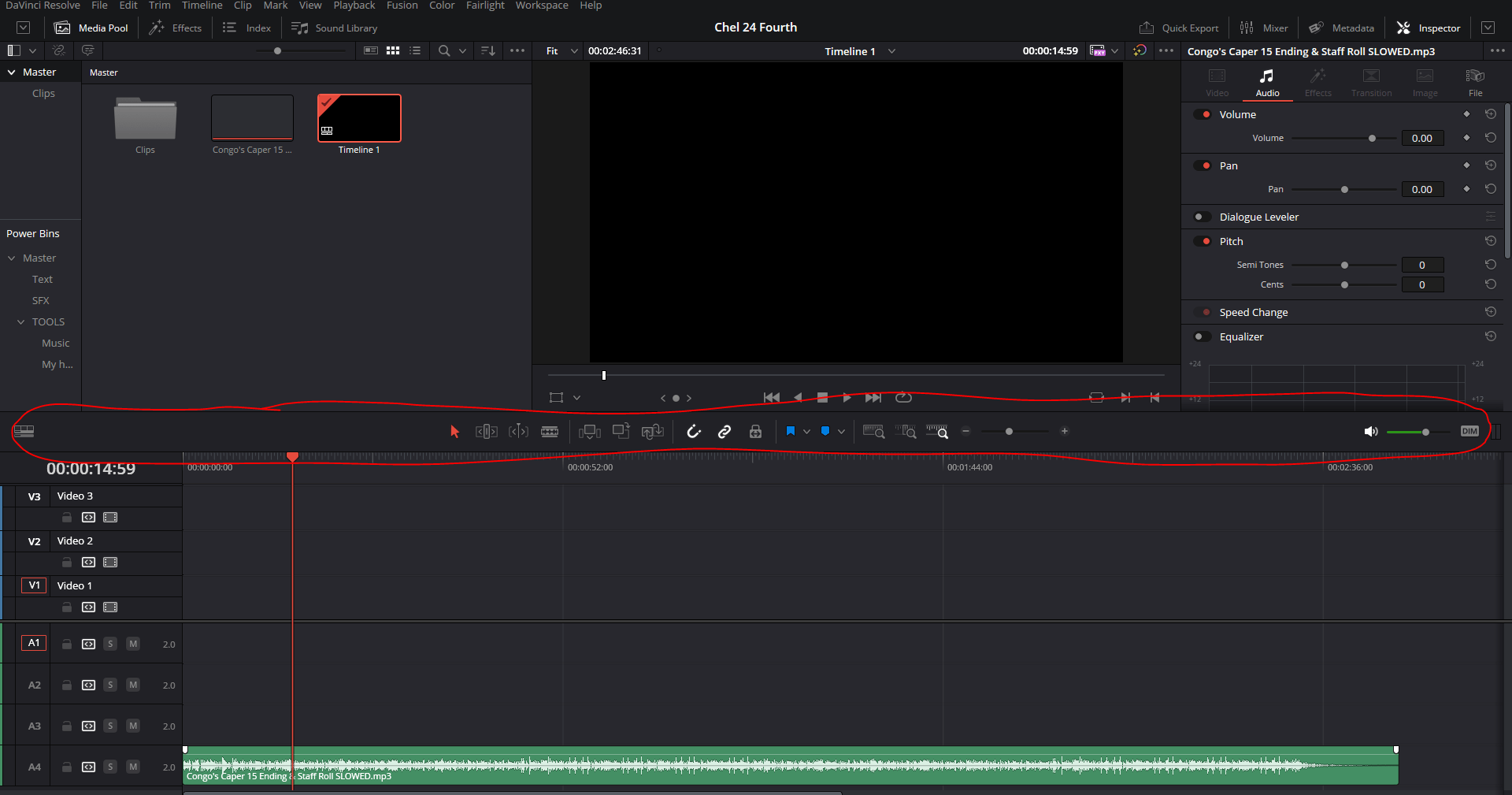
Task: Select the Trim Edit mode tool
Action: [486, 431]
